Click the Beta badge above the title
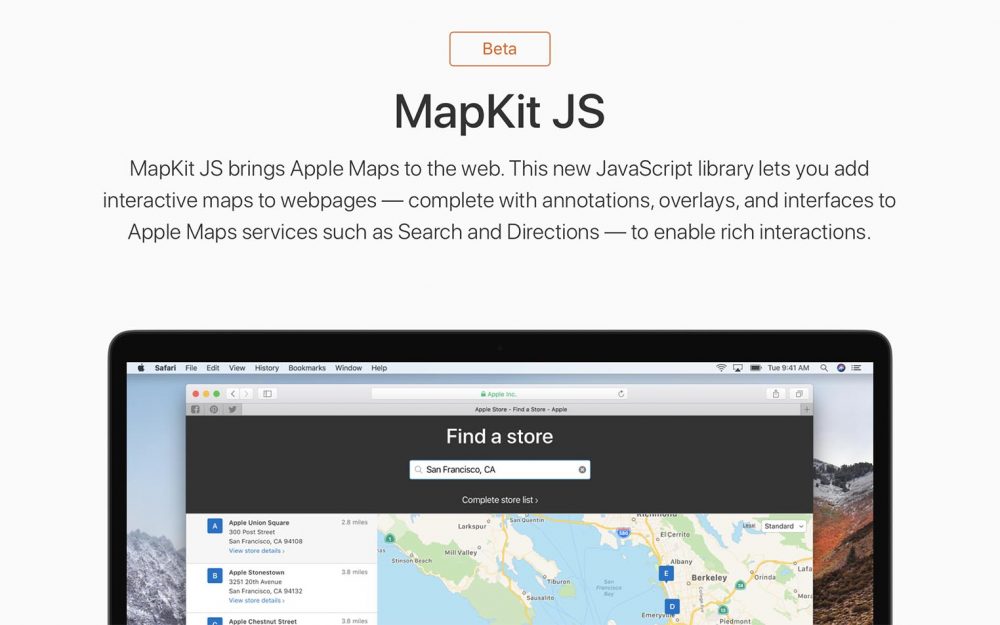The width and height of the screenshot is (1000, 625). (x=499, y=49)
